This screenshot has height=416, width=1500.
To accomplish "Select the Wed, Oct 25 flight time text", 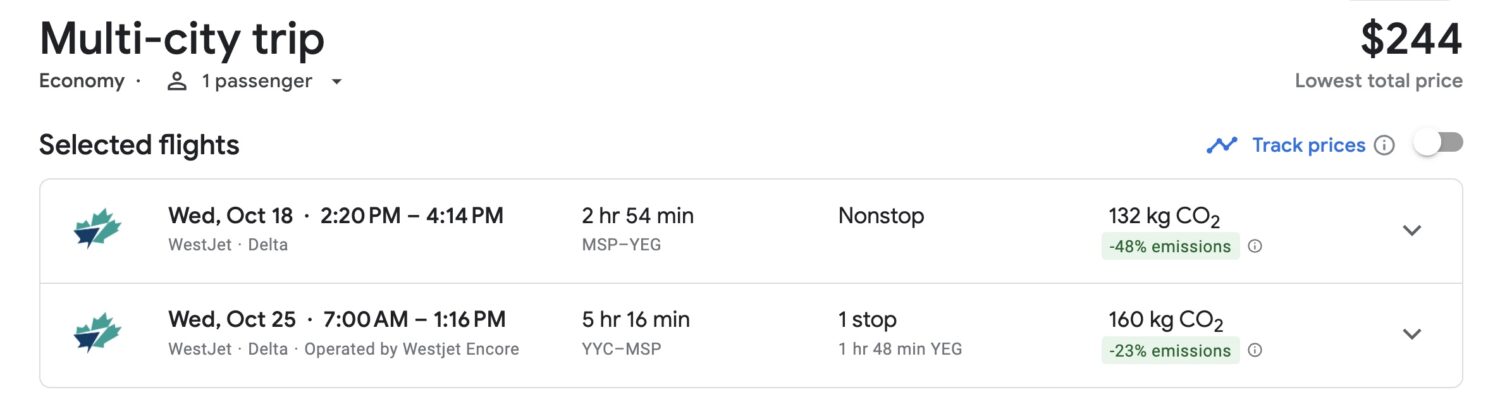I will pyautogui.click(x=337, y=320).
